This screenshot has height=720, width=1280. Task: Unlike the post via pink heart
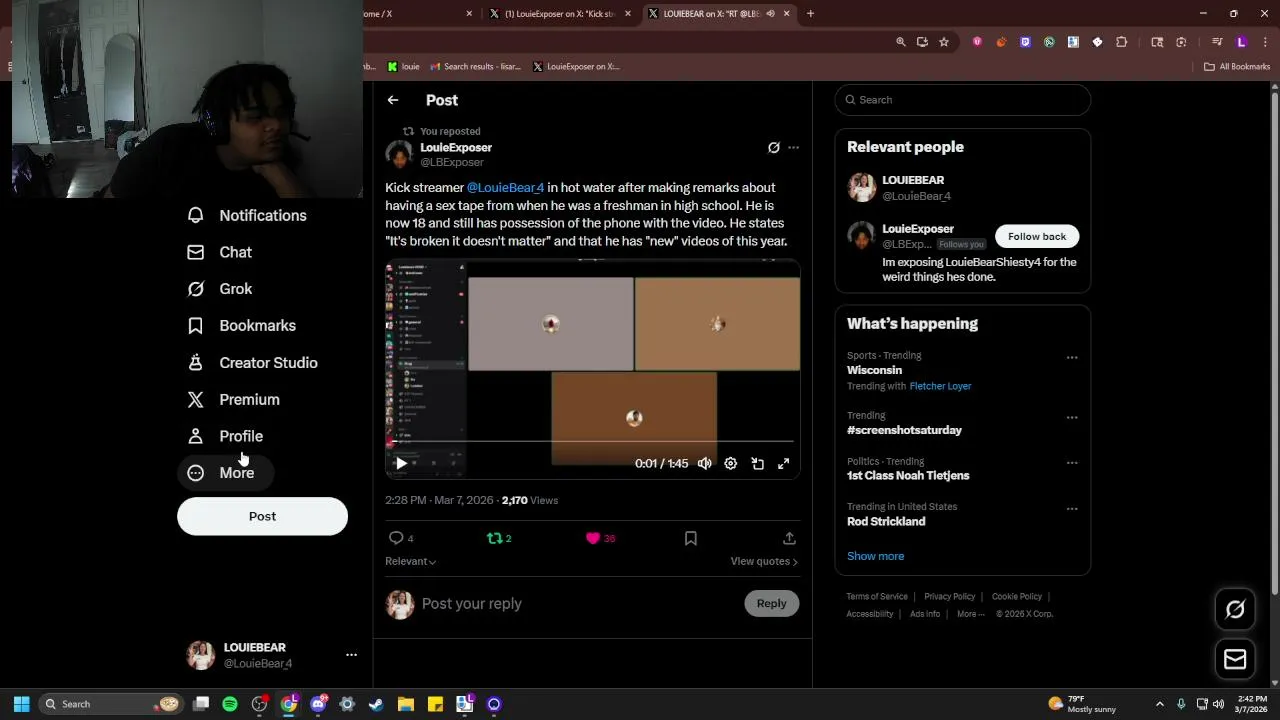coord(593,538)
